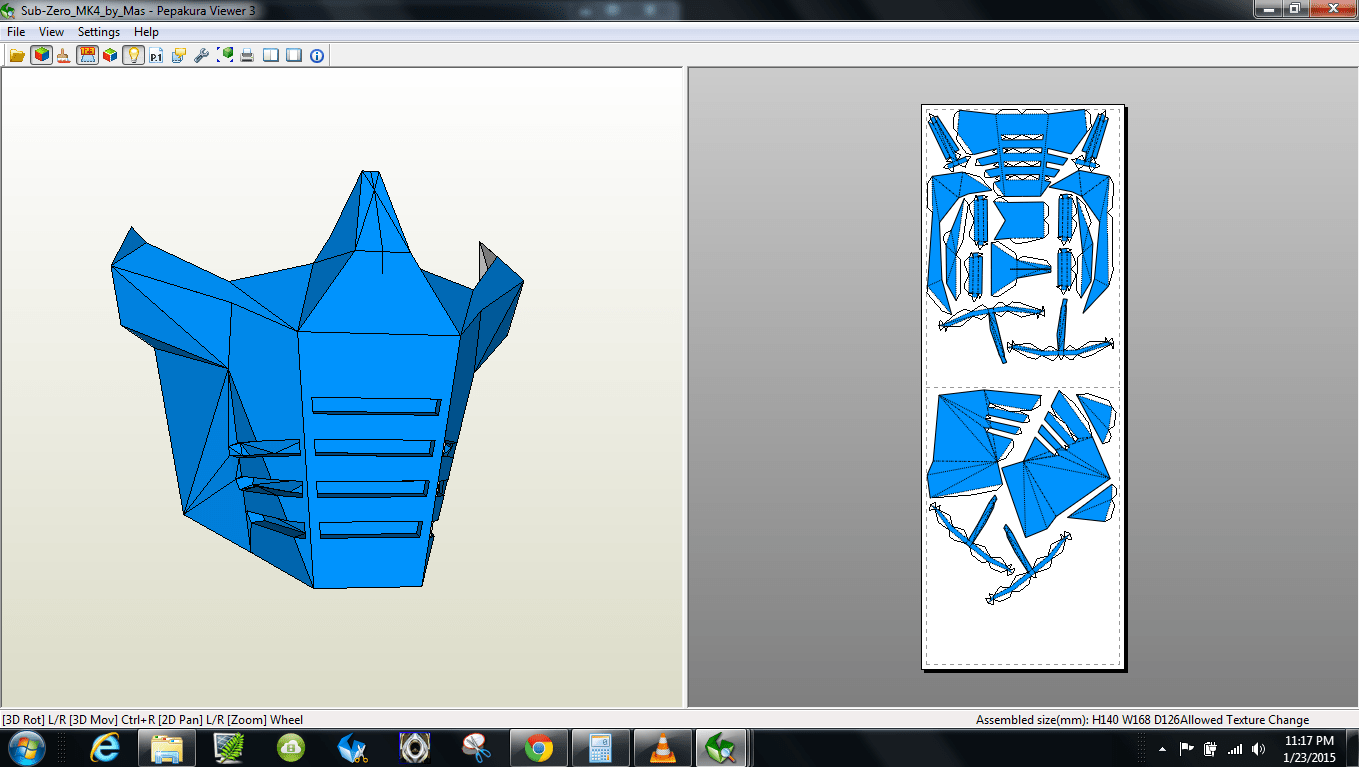This screenshot has height=767, width=1359.
Task: Open Windows Explorer from the taskbar
Action: 167,747
